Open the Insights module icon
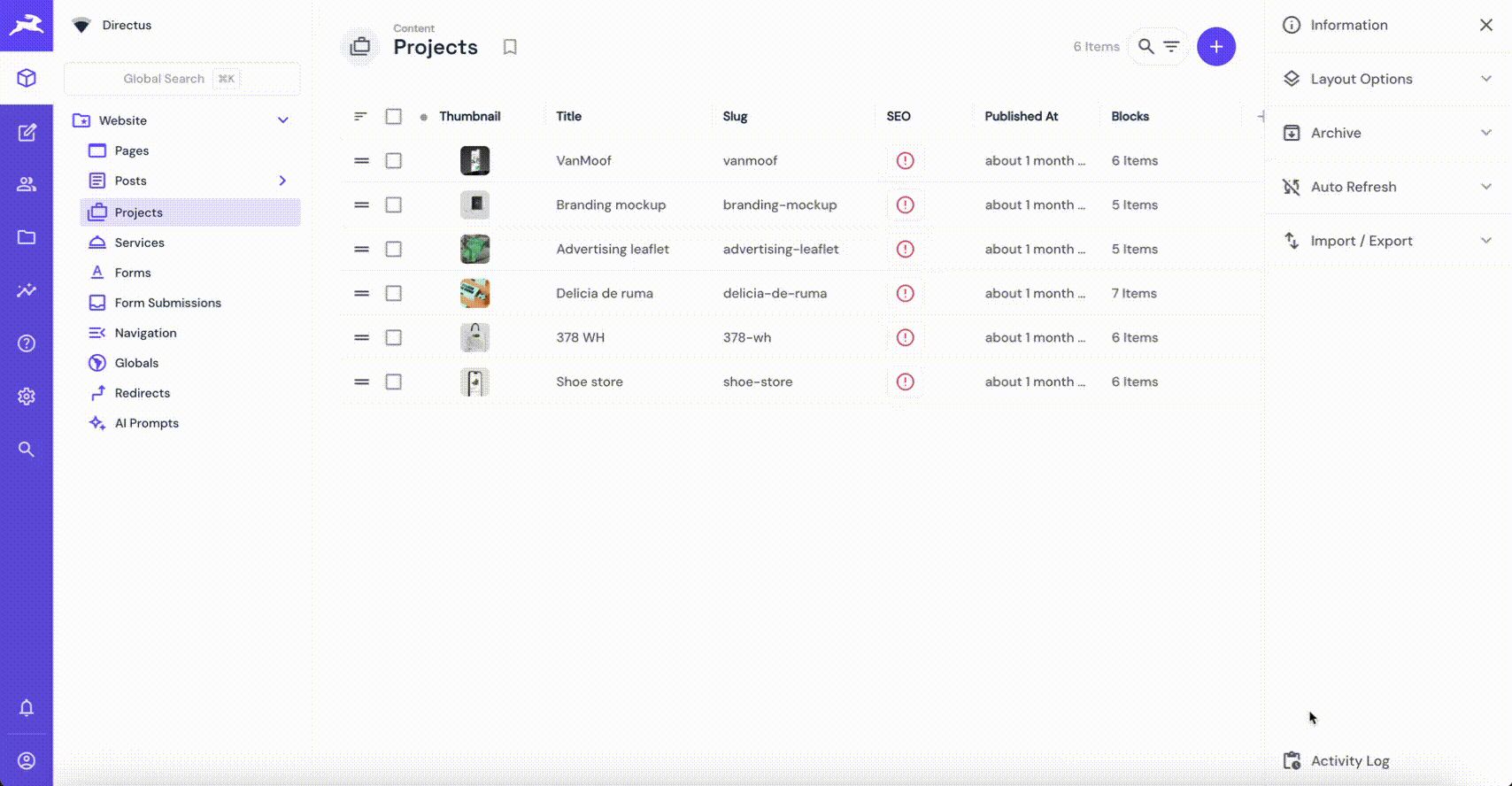 pyautogui.click(x=27, y=290)
